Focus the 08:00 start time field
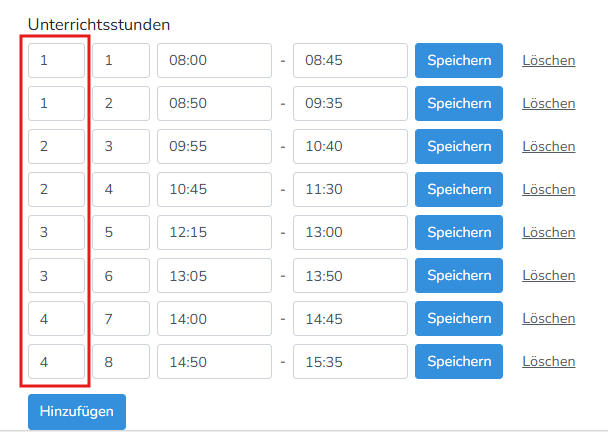The height and width of the screenshot is (432, 608). pos(214,60)
